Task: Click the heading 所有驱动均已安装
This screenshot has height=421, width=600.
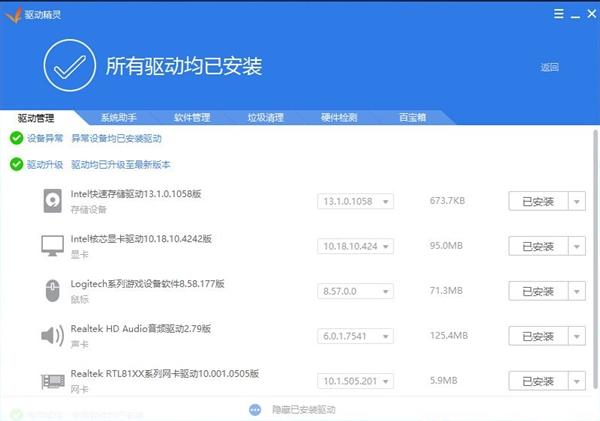Action: (x=184, y=66)
